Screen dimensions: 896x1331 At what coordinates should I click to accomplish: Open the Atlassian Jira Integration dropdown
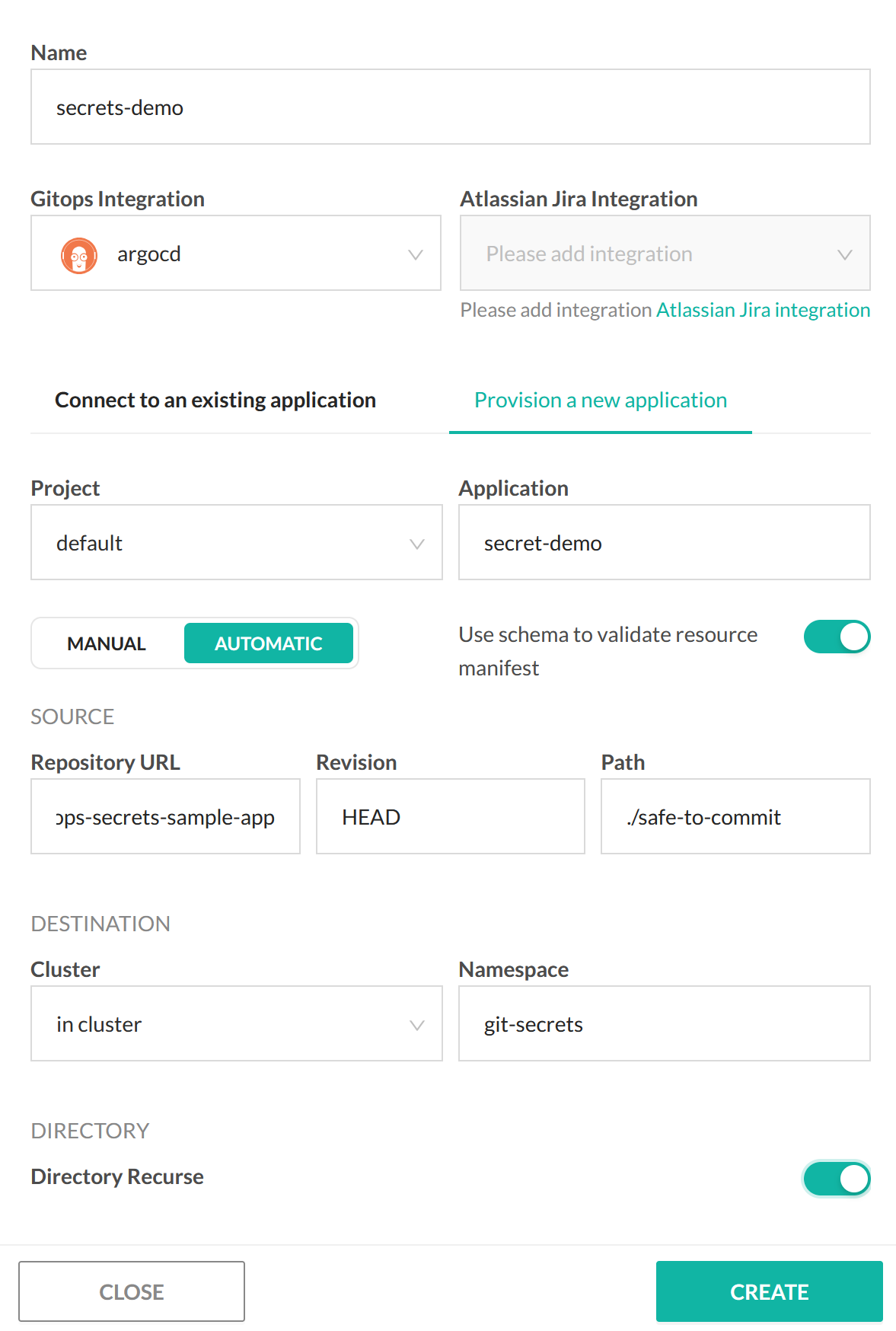[x=665, y=253]
